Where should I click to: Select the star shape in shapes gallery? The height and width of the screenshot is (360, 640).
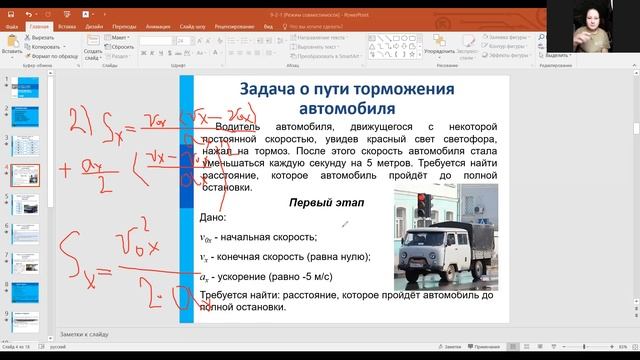(x=412, y=54)
